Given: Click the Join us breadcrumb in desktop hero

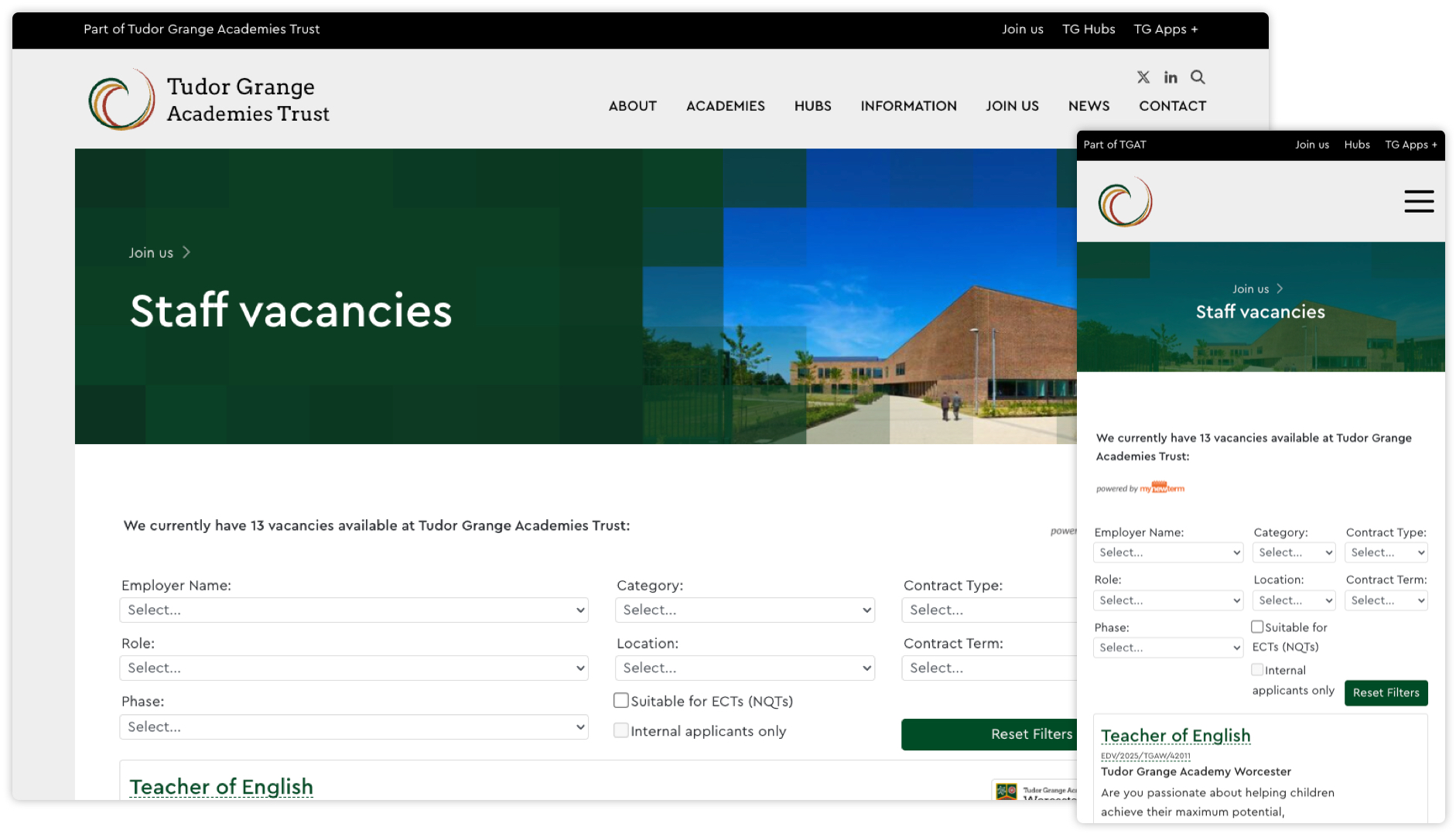Looking at the screenshot, I should point(151,253).
